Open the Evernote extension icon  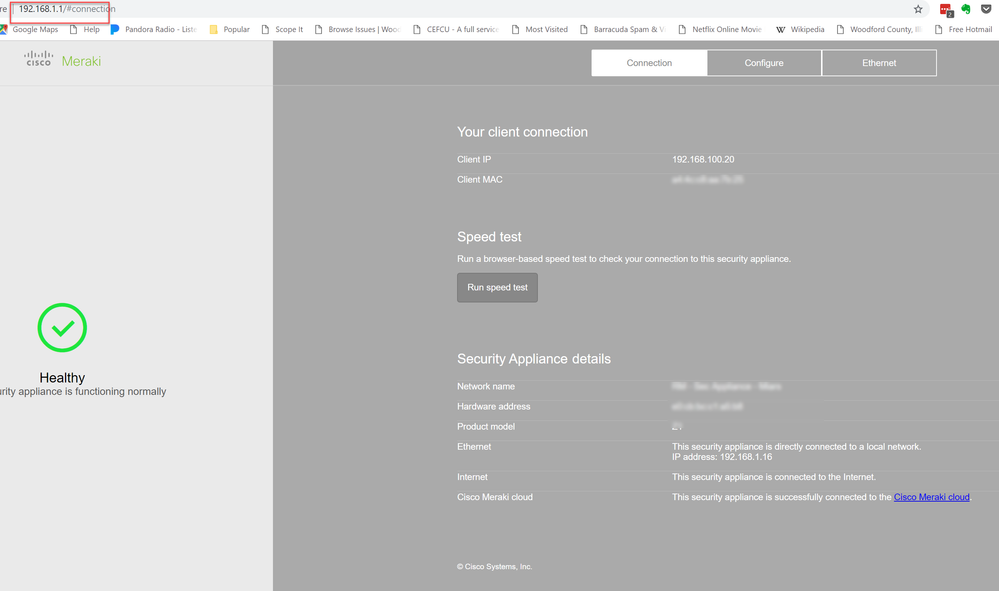tap(966, 9)
